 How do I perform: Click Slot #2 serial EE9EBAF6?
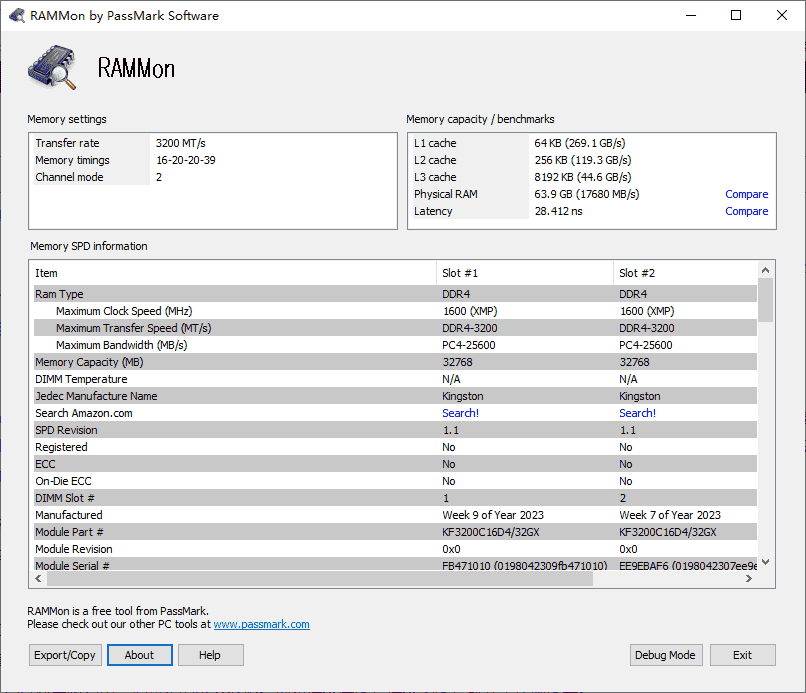[688, 566]
